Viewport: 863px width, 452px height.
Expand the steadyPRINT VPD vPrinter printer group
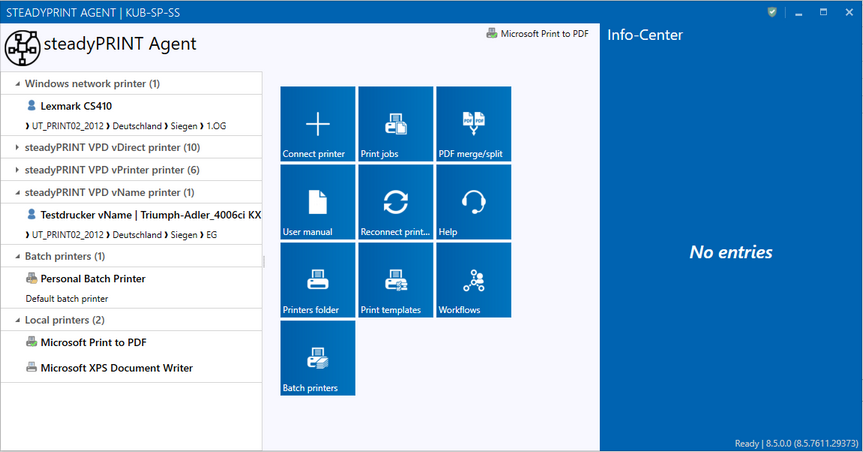click(x=17, y=170)
